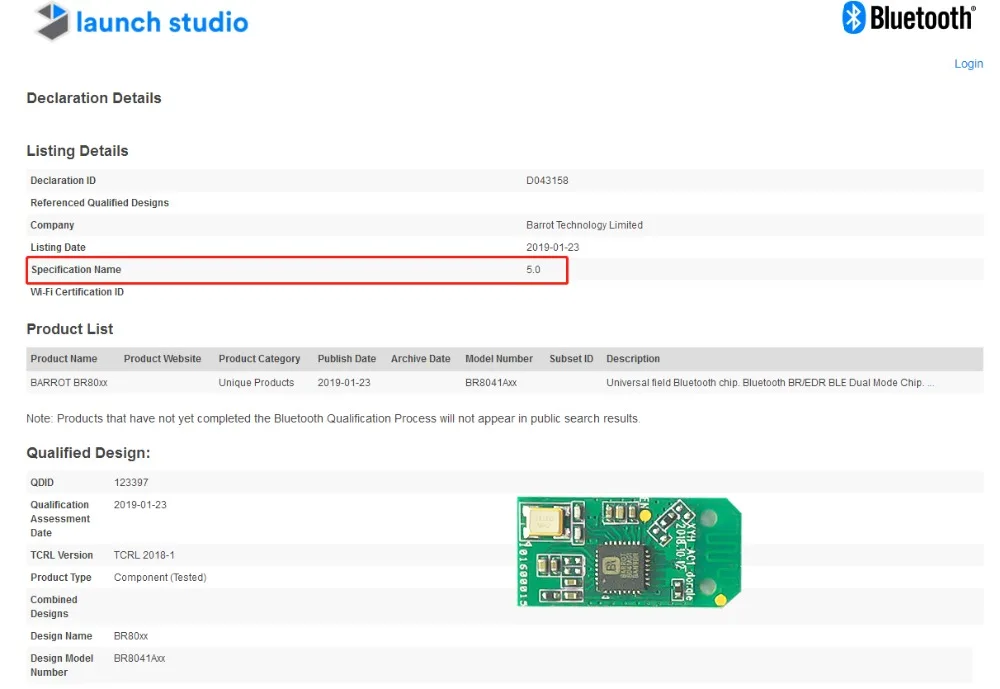Image resolution: width=1000 pixels, height=689 pixels.
Task: Click the truncated product description text
Action: tap(770, 383)
